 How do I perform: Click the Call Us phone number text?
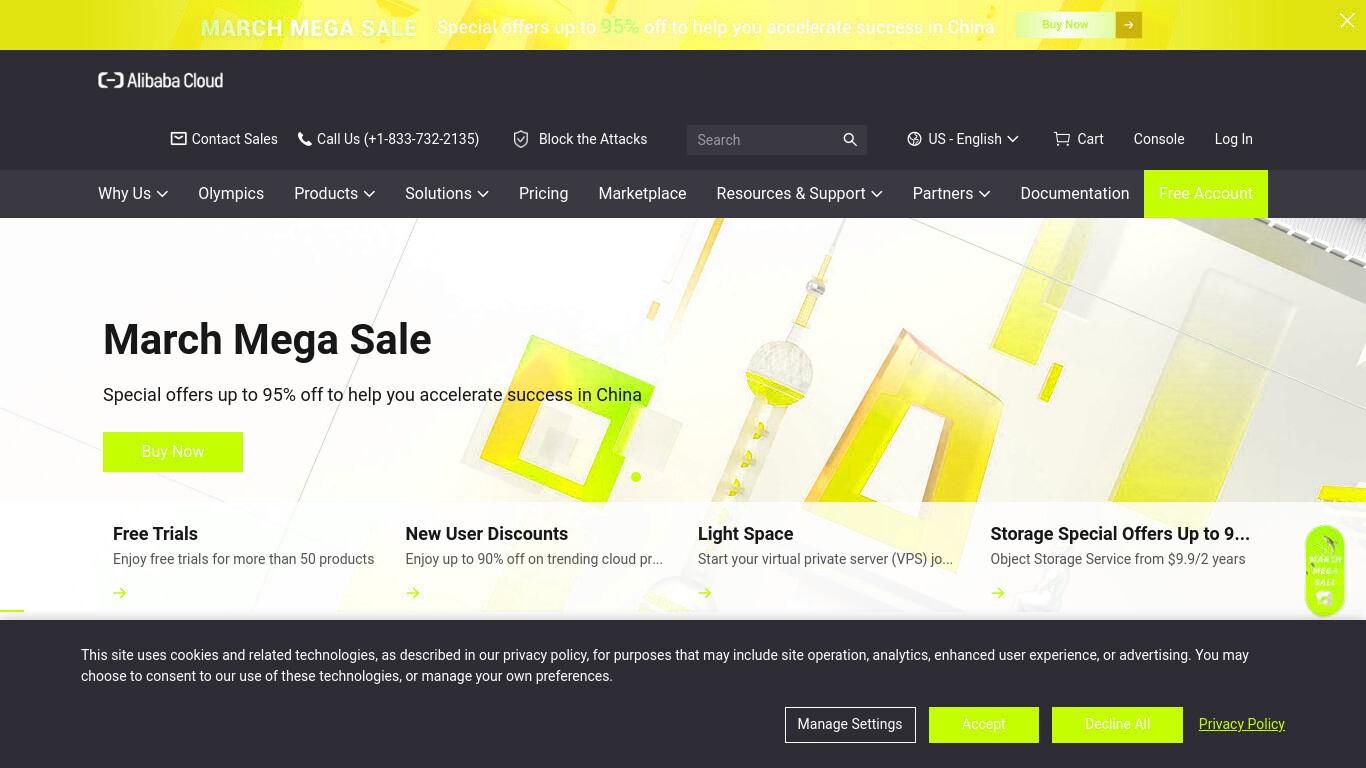[x=398, y=139]
